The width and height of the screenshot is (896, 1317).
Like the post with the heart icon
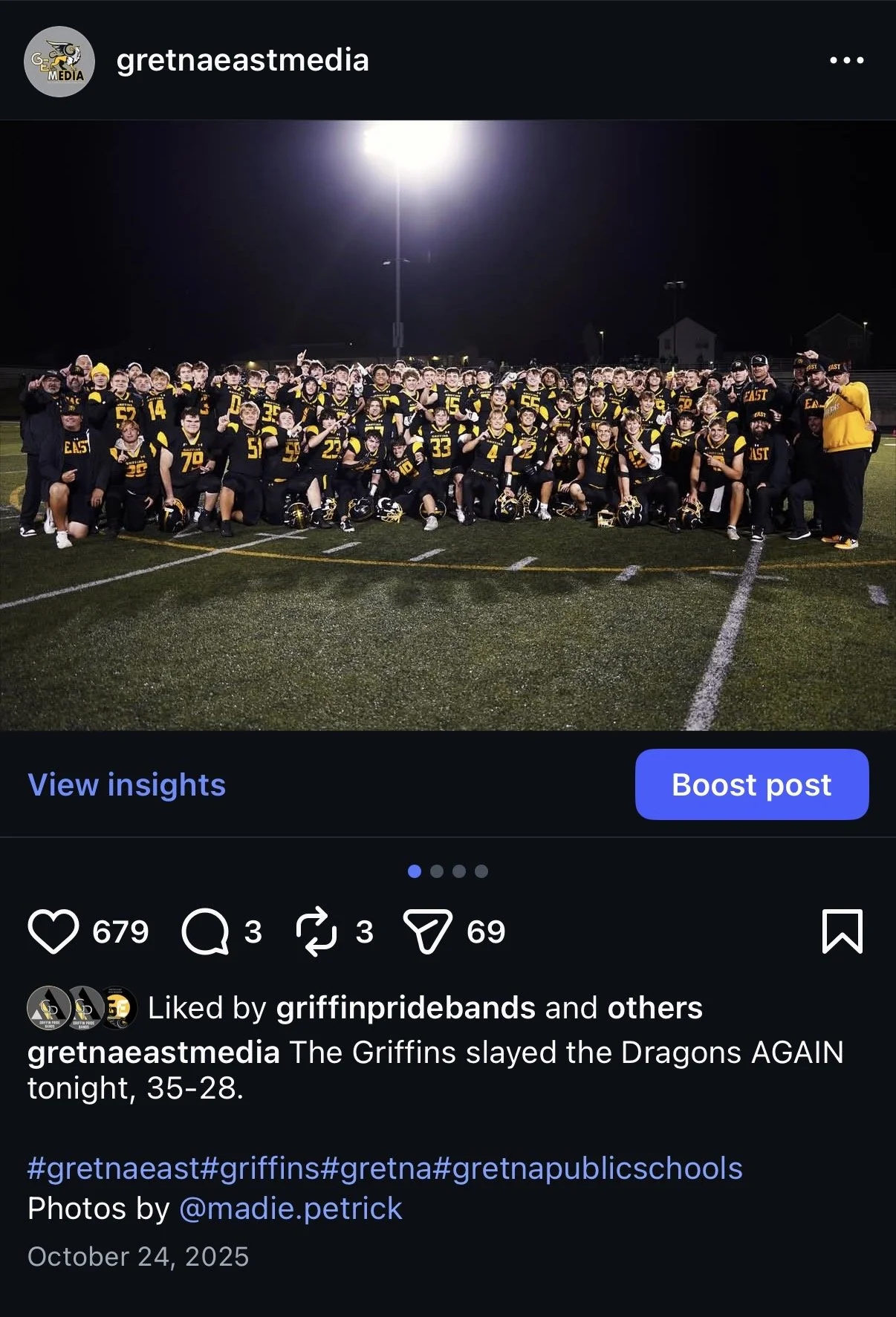coord(53,931)
